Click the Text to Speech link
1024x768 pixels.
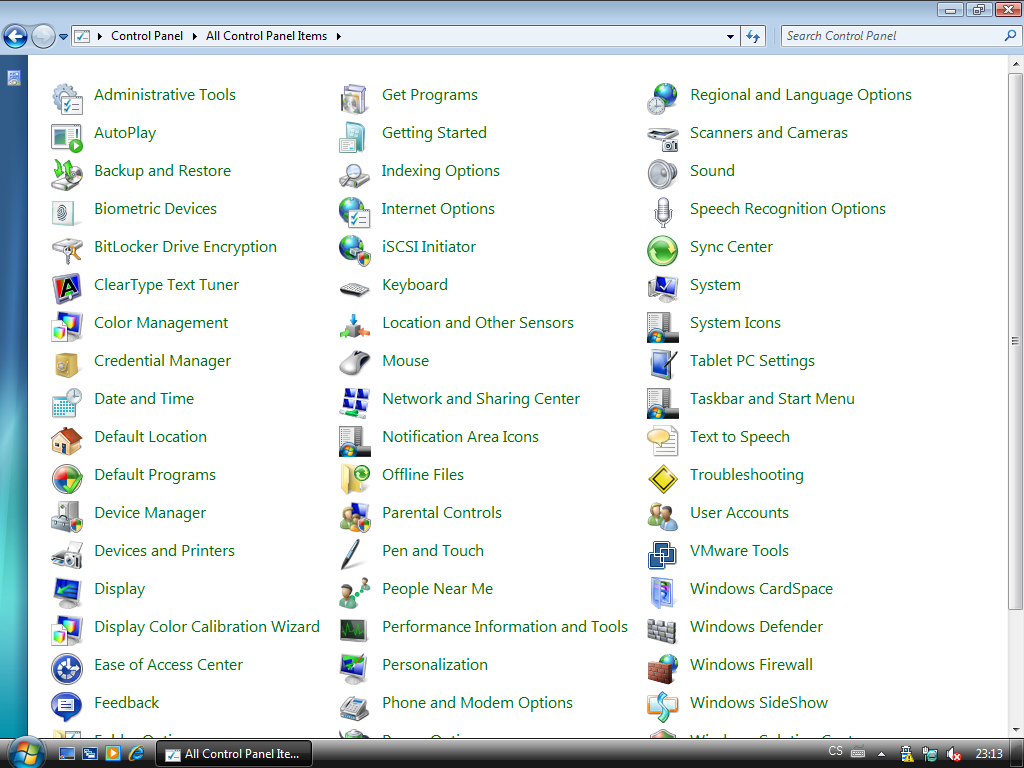[x=740, y=436]
